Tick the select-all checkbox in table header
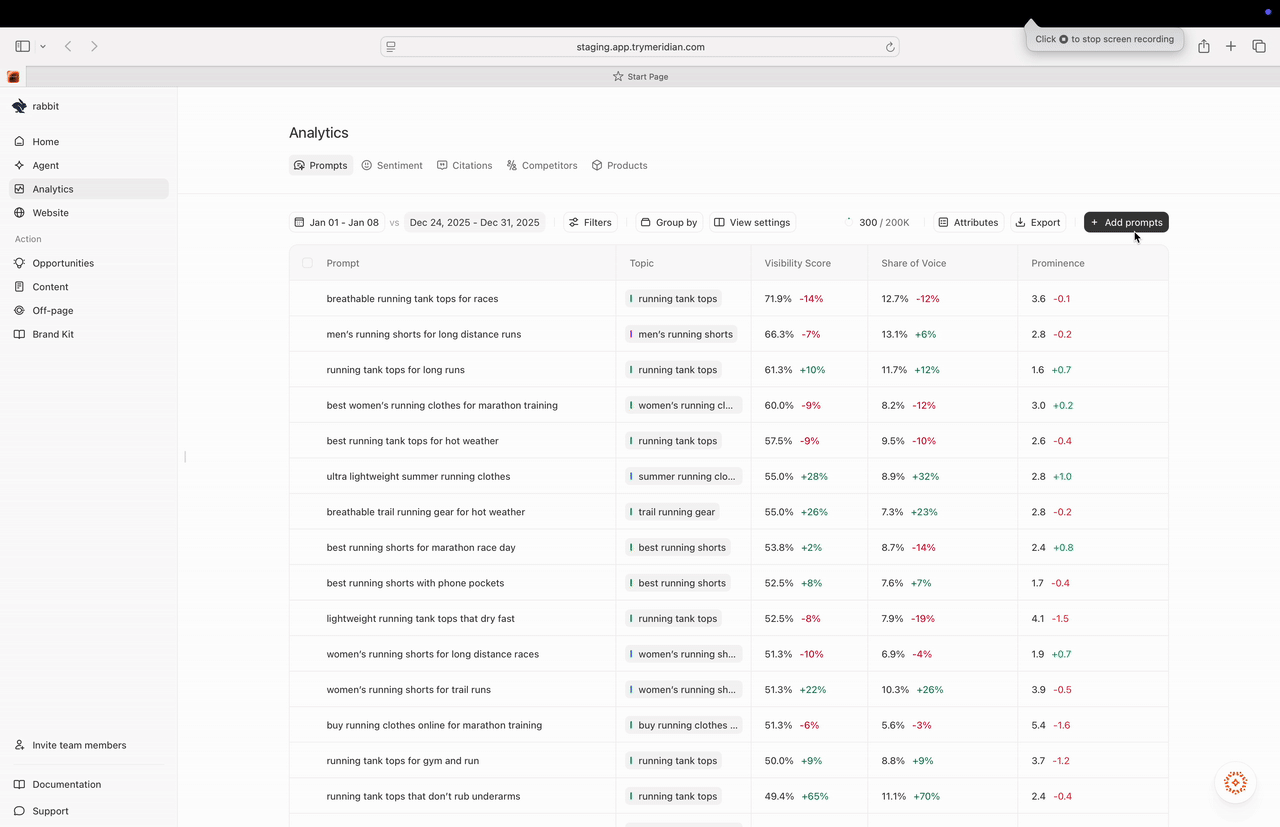The image size is (1280, 827). [x=307, y=263]
